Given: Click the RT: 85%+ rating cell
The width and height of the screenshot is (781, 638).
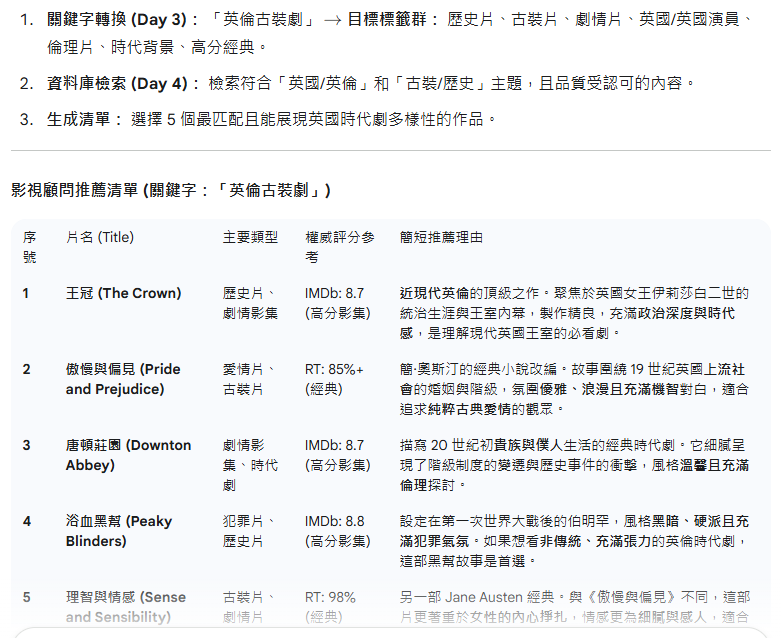Looking at the screenshot, I should (x=334, y=379).
